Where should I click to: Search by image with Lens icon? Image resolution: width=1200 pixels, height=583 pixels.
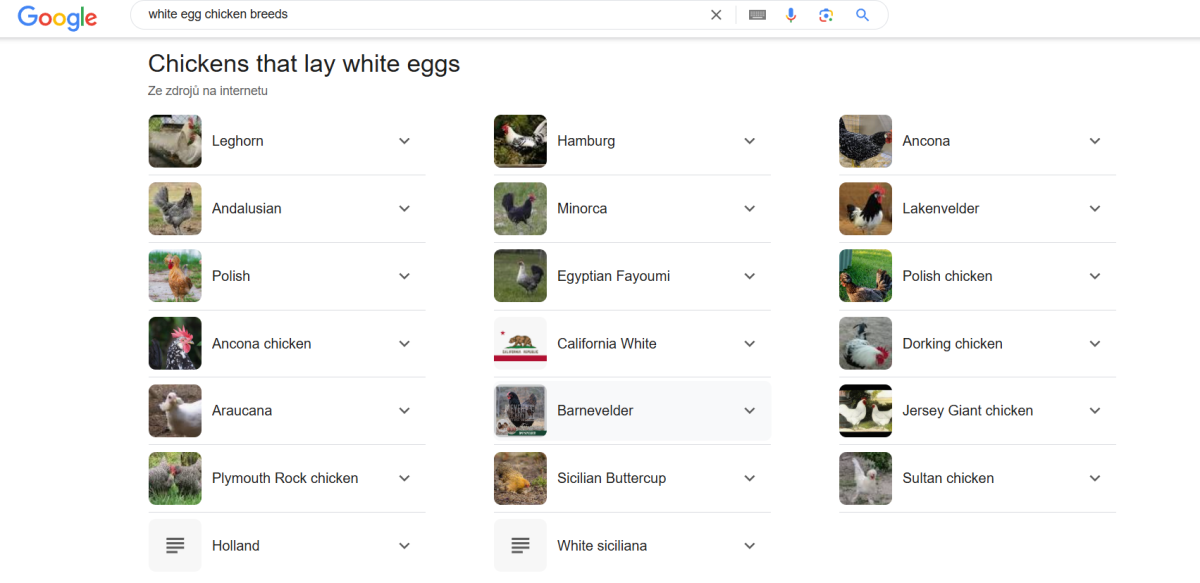pos(826,15)
